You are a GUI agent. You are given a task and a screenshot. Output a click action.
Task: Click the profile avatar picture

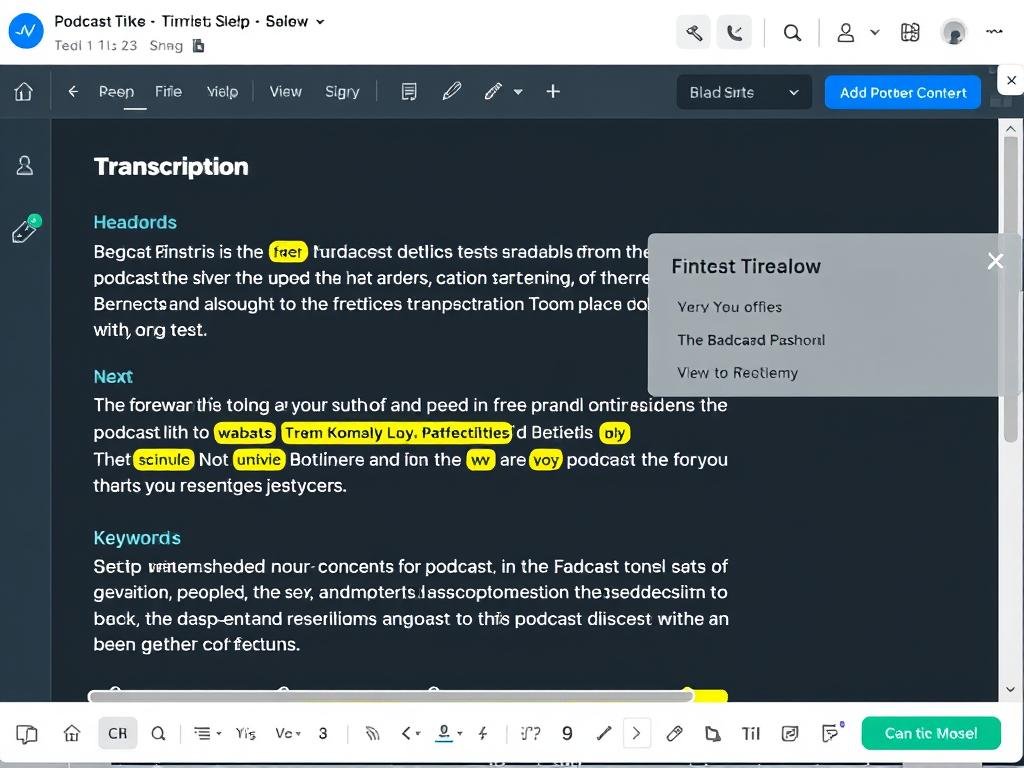[x=953, y=32]
